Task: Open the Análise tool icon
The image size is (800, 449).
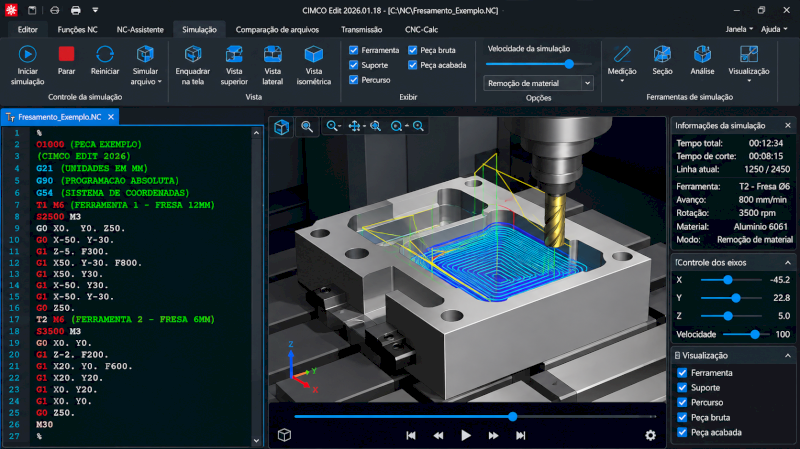Action: tap(702, 54)
